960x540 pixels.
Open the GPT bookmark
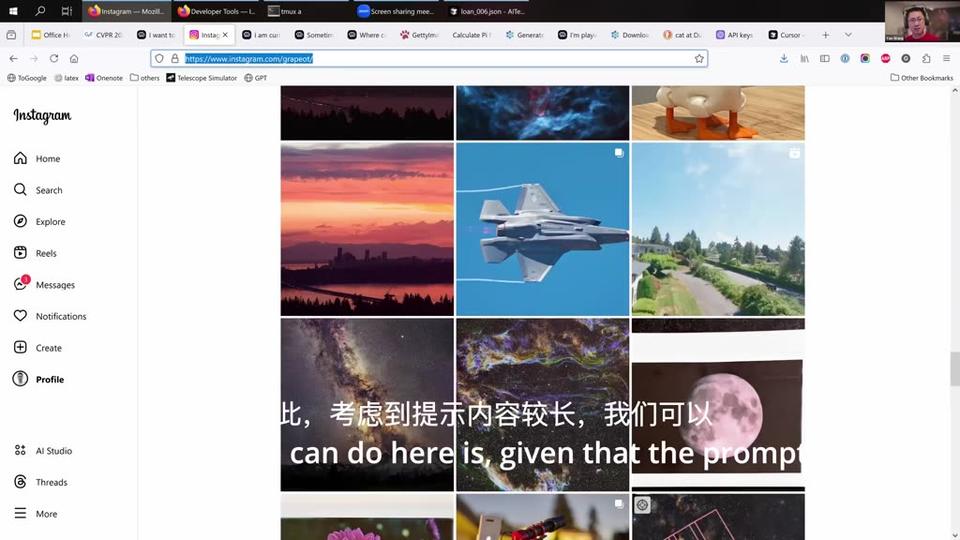tap(256, 78)
